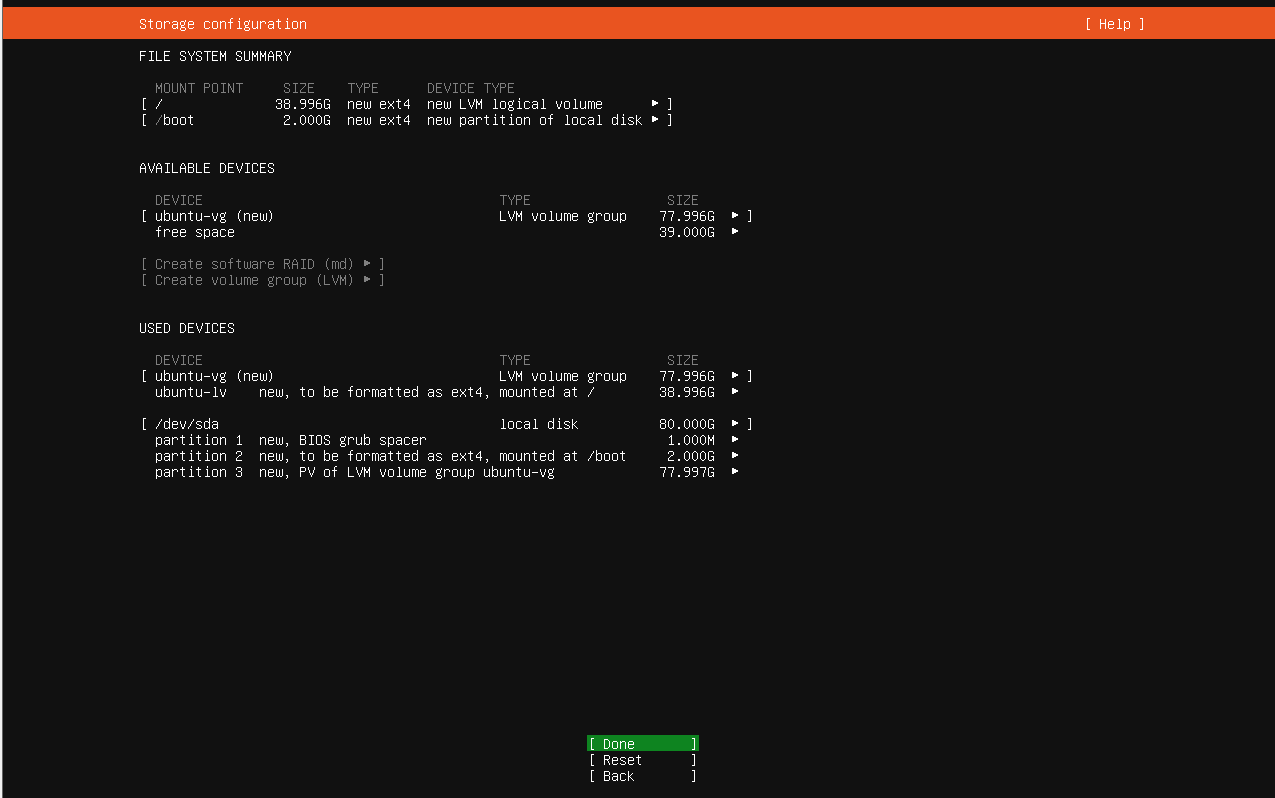The width and height of the screenshot is (1275, 798).
Task: Select the Reset button
Action: (642, 760)
